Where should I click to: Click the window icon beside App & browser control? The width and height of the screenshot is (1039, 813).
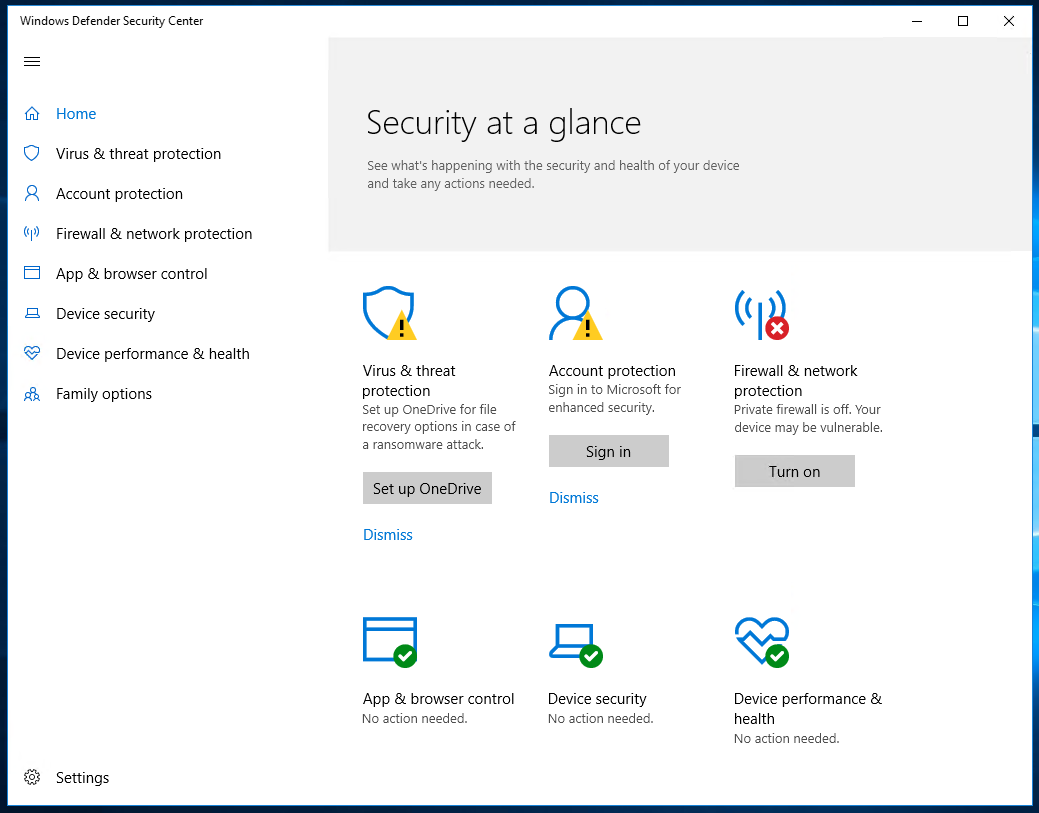pos(32,273)
